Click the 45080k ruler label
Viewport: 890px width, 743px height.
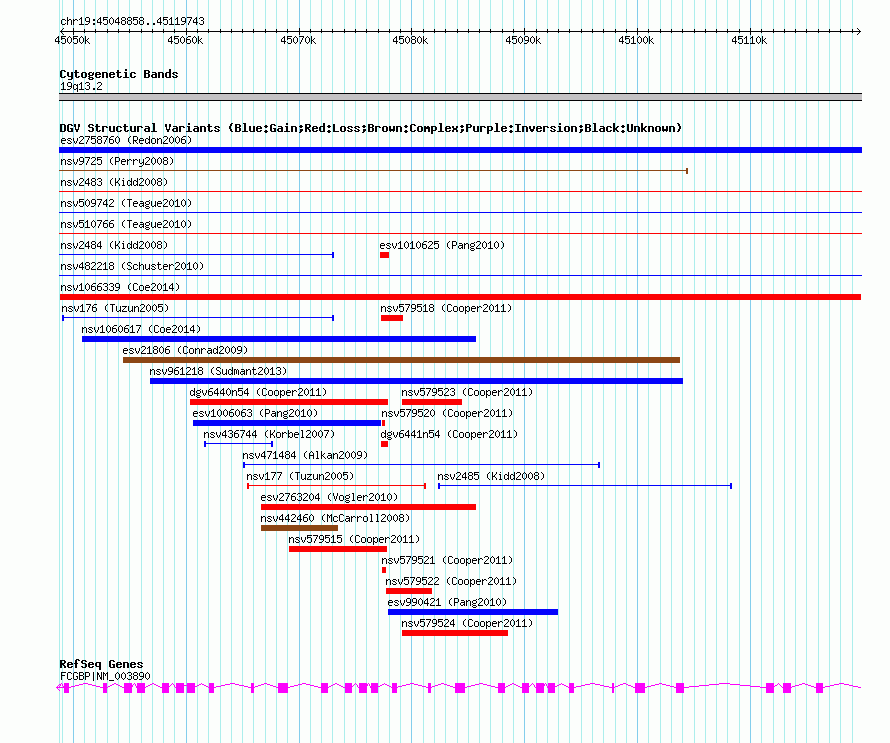coord(410,40)
